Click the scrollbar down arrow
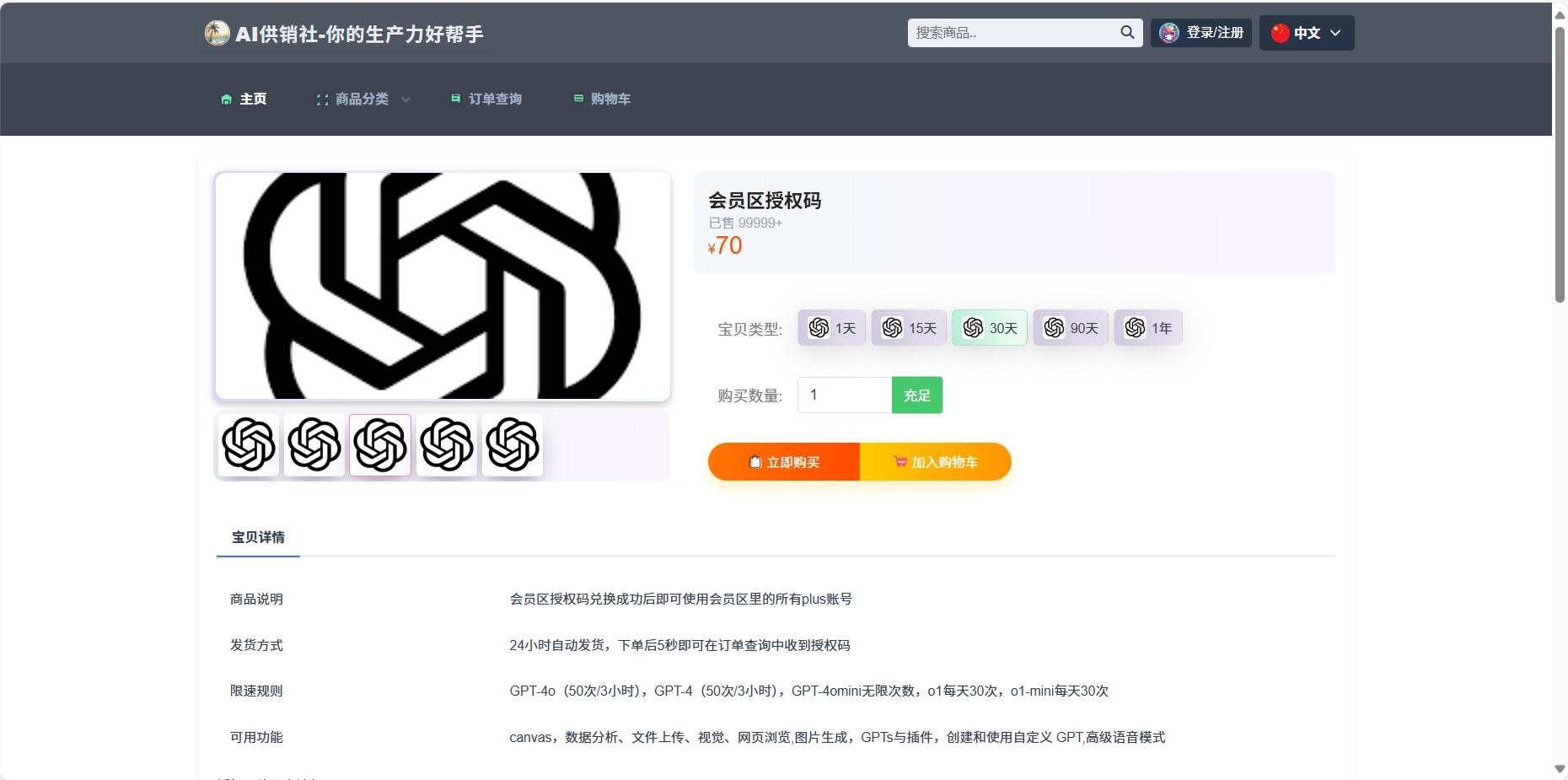Image resolution: width=1568 pixels, height=780 pixels. 1560,769
